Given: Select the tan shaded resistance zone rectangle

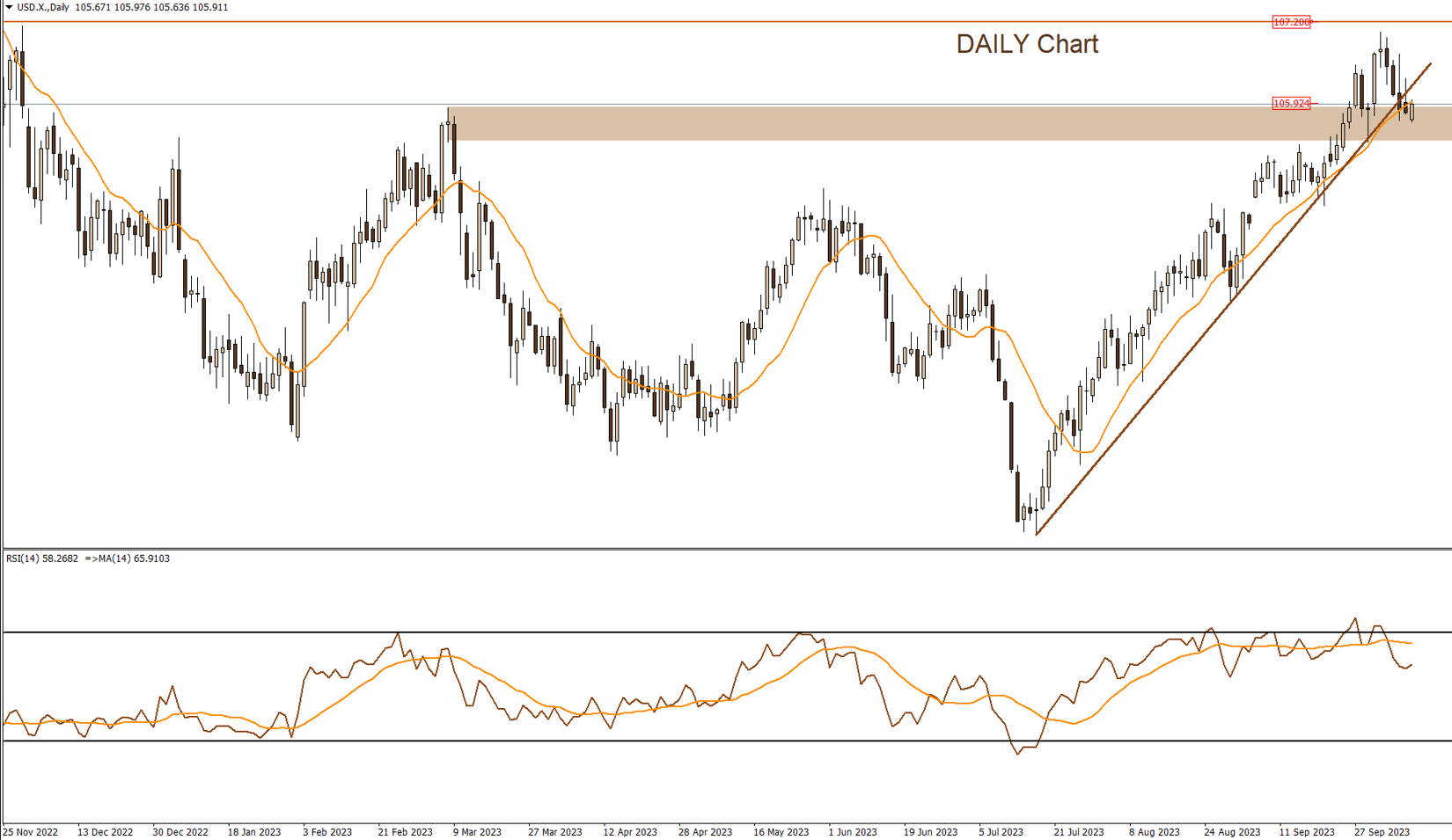Looking at the screenshot, I should (880, 124).
